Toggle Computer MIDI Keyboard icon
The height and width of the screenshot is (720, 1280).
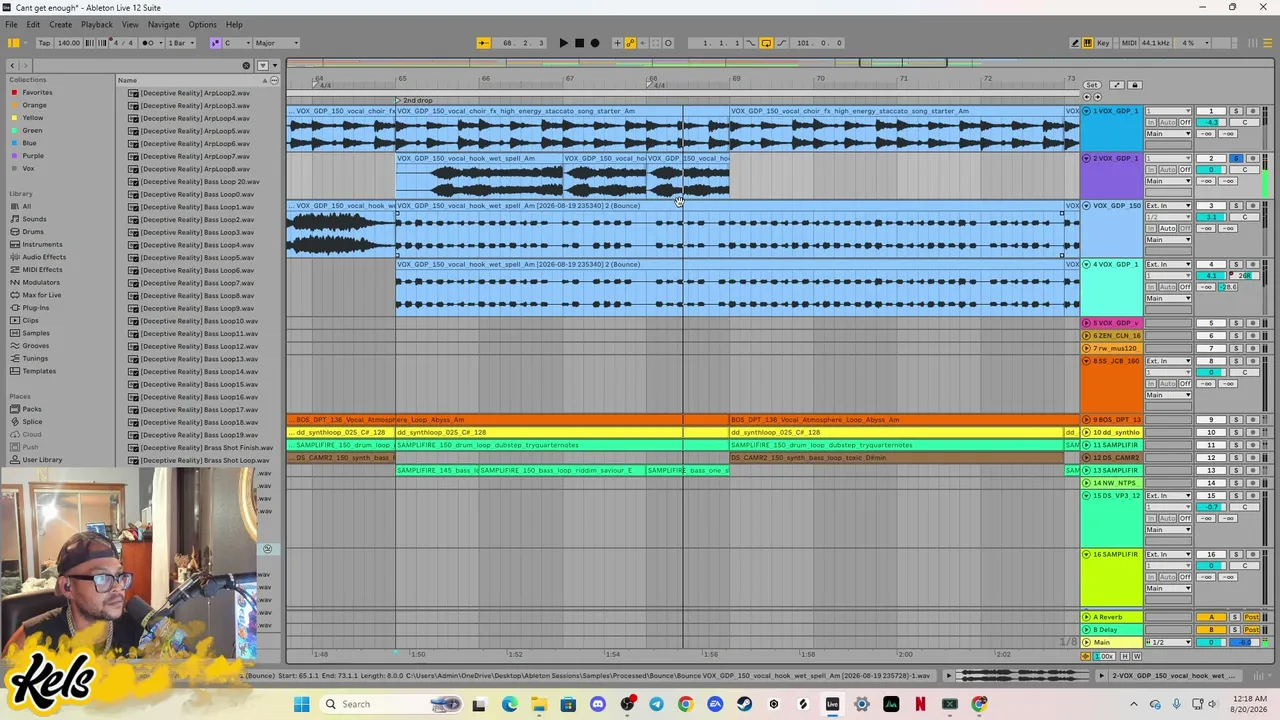1088,43
